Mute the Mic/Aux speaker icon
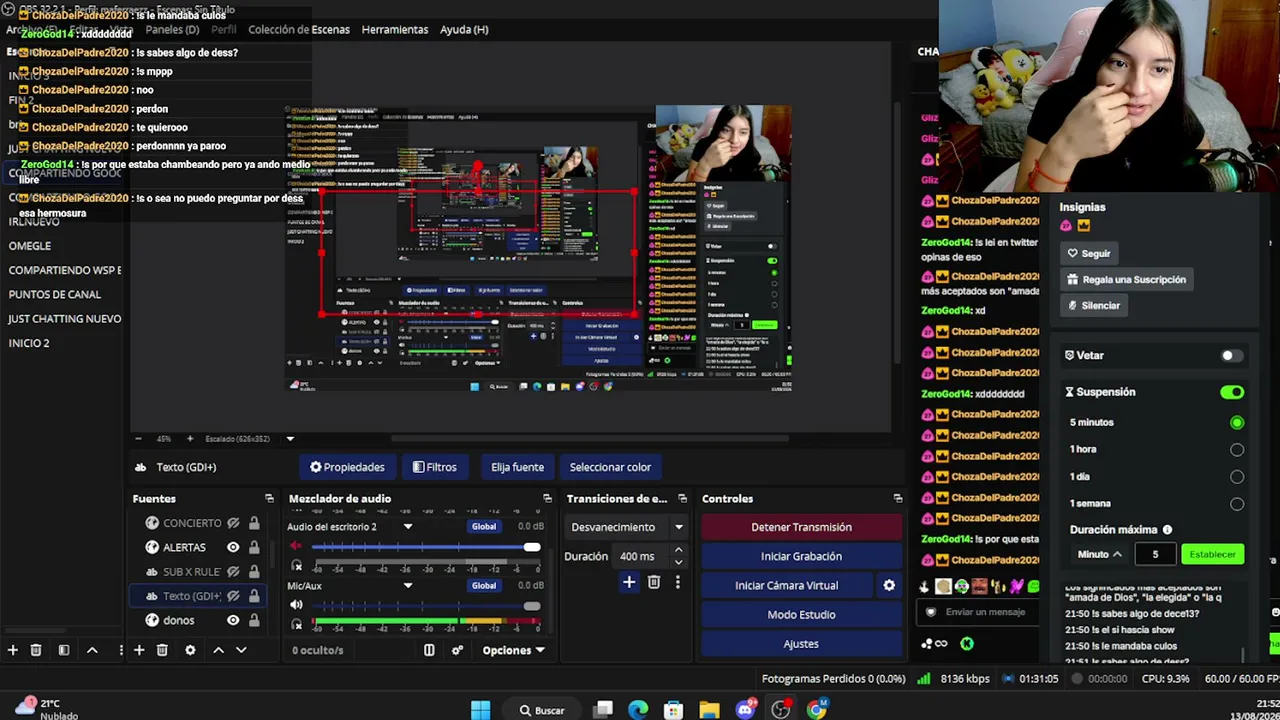The image size is (1280, 720). tap(296, 605)
